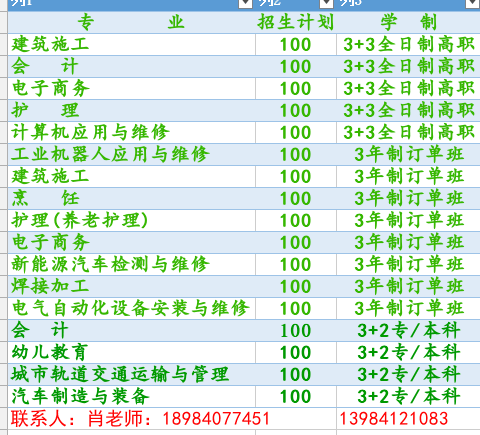The height and width of the screenshot is (435, 480).
Task: Select the 100 cell in 城市轨道交通运输与管理 row
Action: (296, 374)
